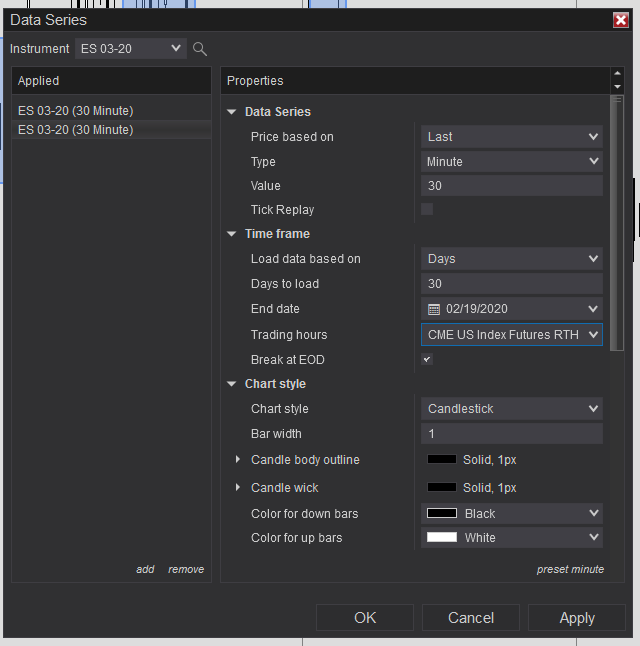Open the Instrument ES 03-20 dropdown
The image size is (640, 646).
(131, 49)
